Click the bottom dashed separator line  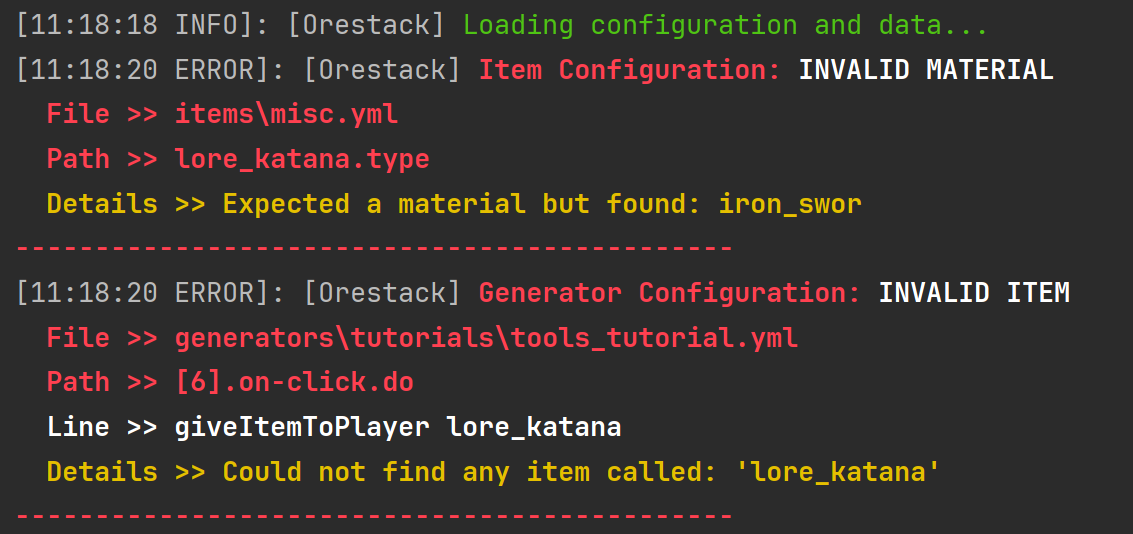coord(374,516)
